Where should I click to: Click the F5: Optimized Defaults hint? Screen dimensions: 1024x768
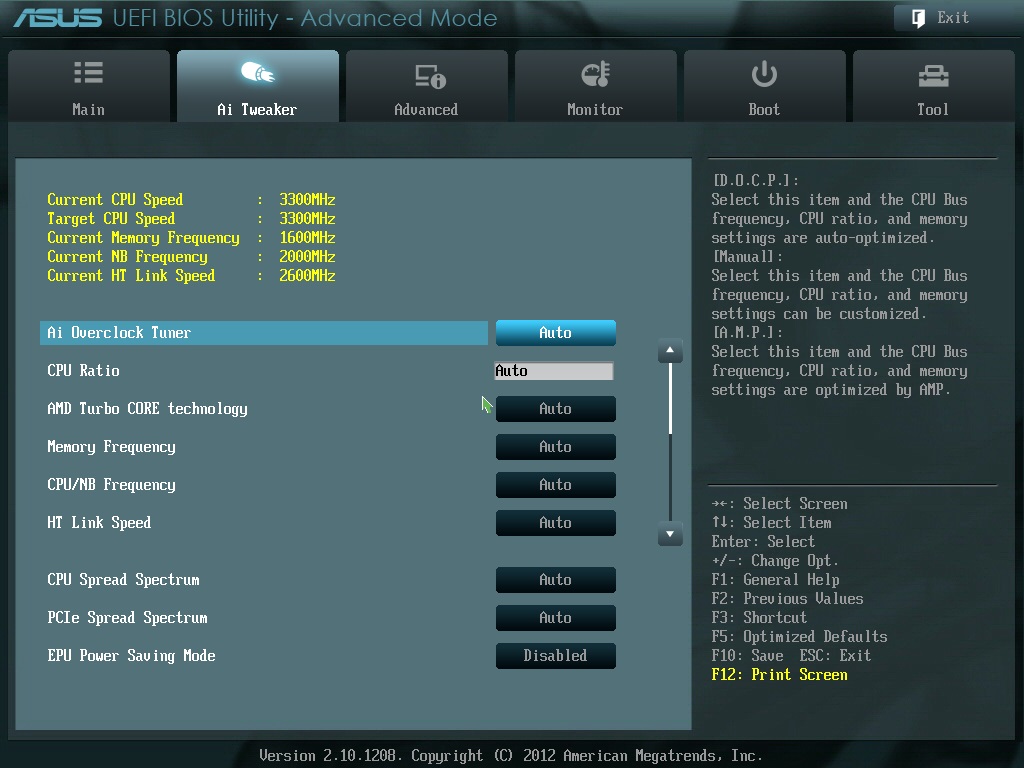[799, 637]
